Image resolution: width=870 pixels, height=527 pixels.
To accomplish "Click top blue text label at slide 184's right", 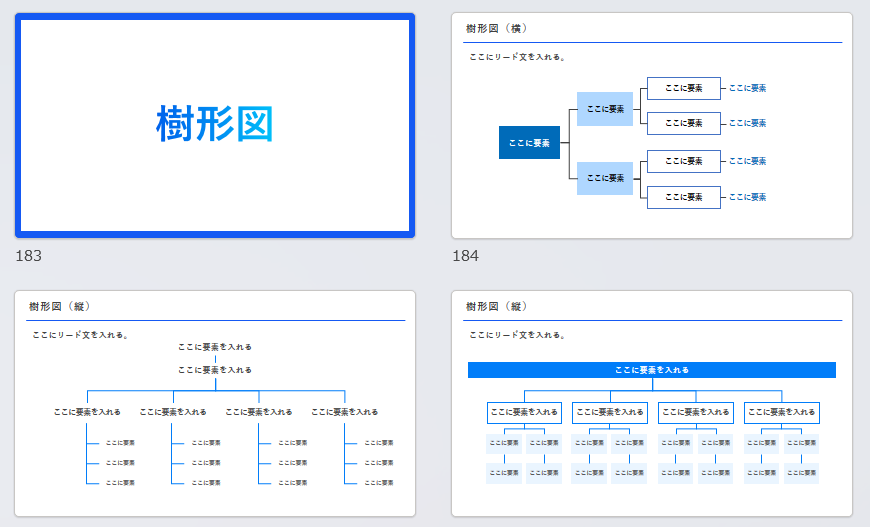I will 747,88.
